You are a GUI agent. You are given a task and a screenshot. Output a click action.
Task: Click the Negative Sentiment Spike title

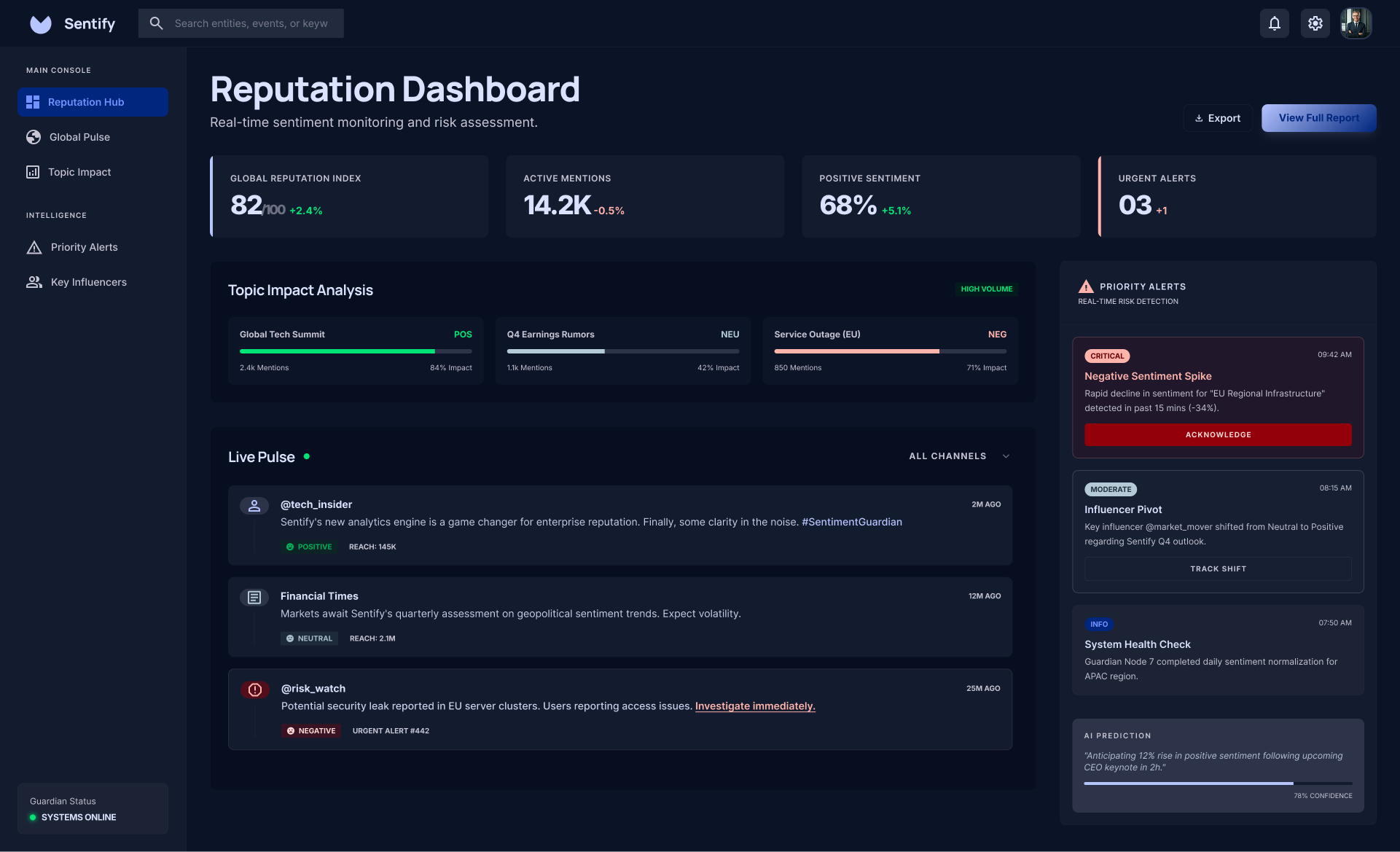(x=1148, y=376)
